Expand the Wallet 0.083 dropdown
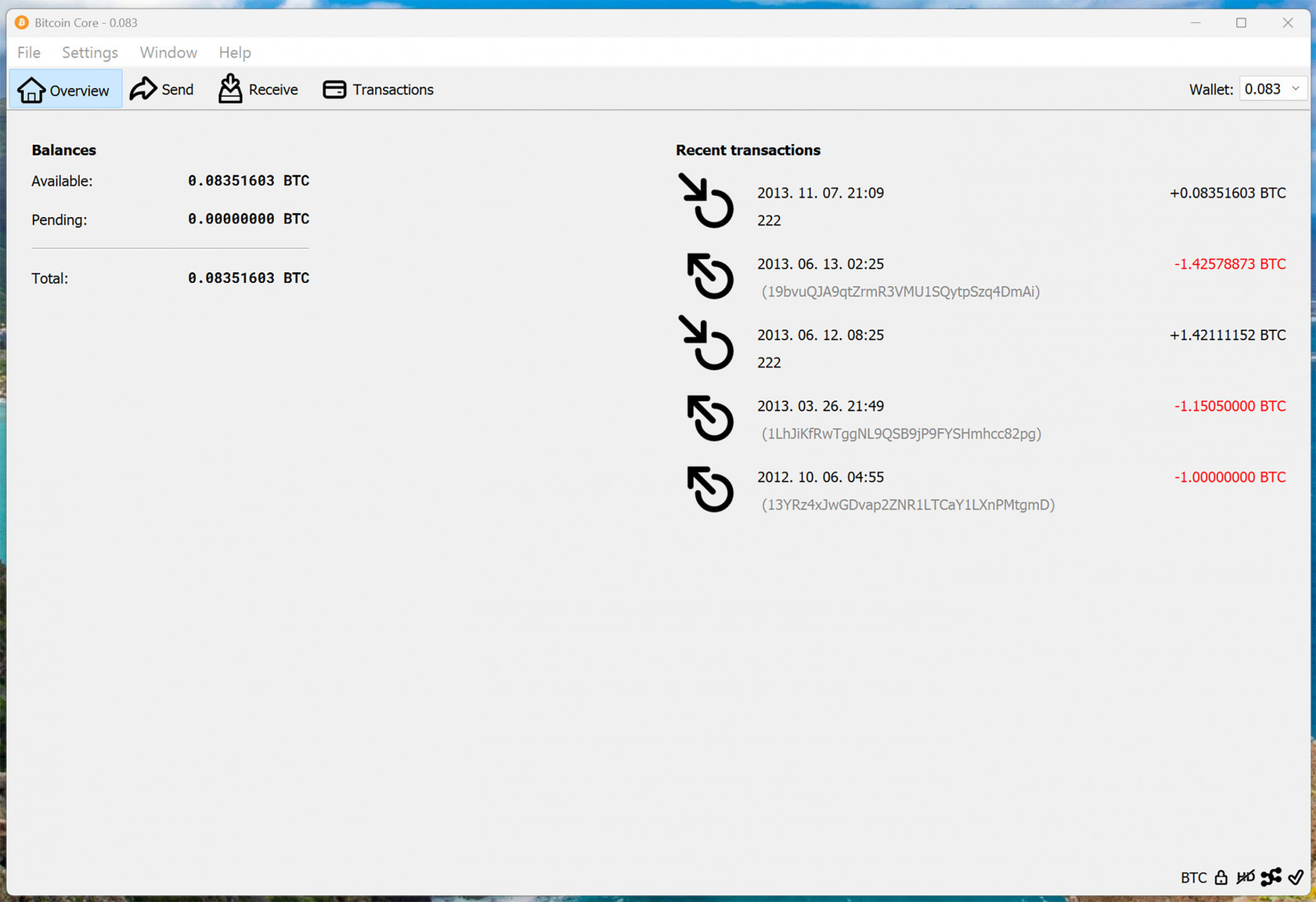 click(1272, 89)
